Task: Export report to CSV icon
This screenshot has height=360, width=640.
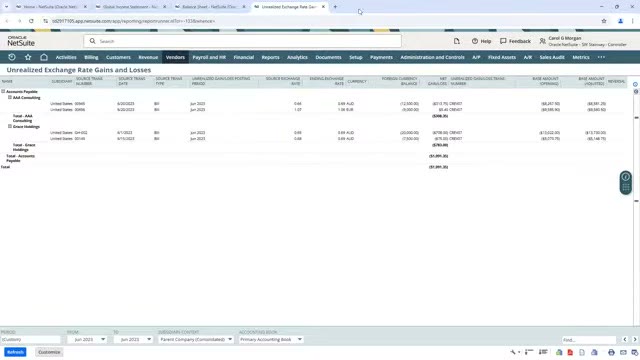Action: 582,352
